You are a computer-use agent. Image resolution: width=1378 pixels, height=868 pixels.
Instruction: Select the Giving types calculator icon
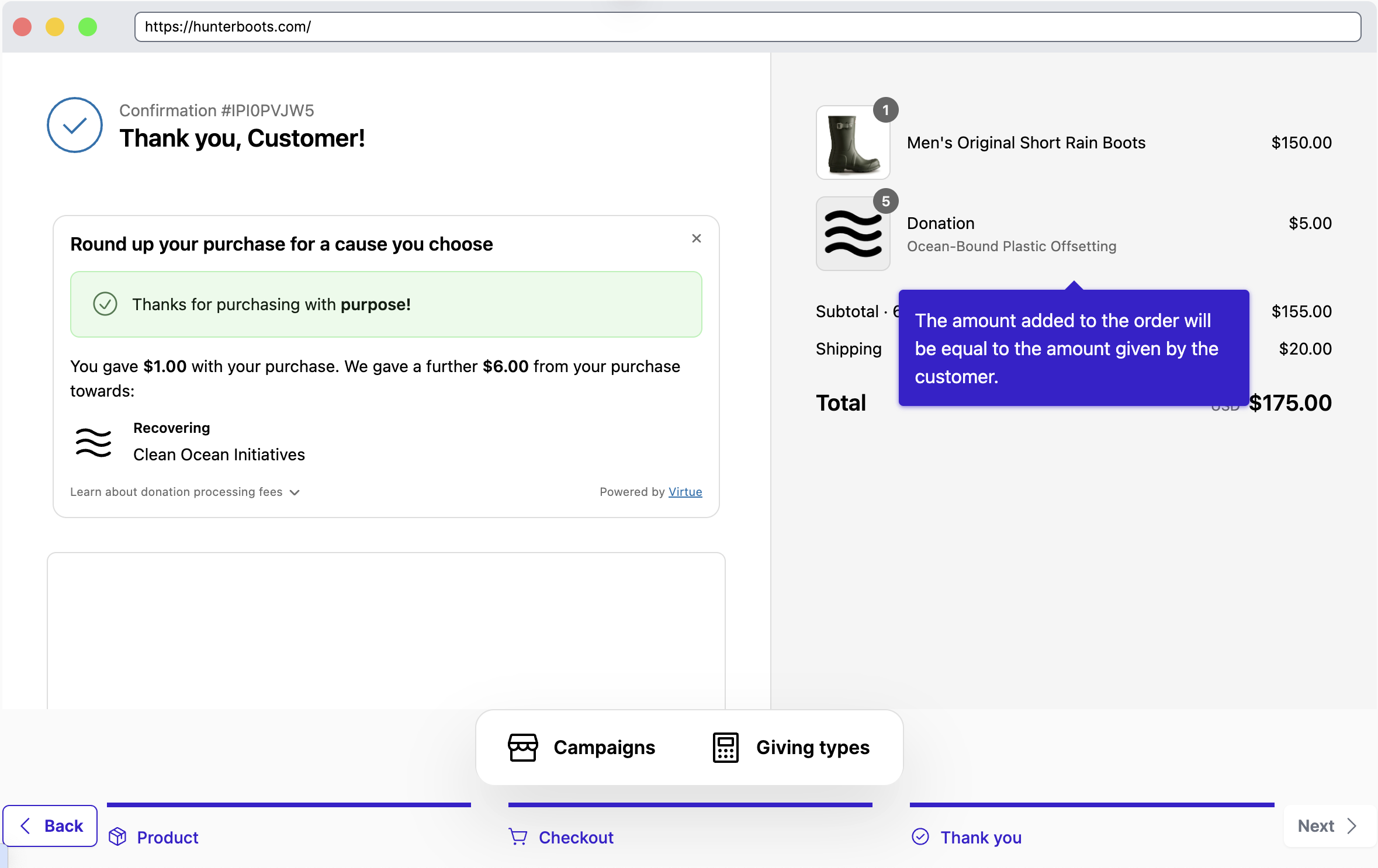pyautogui.click(x=725, y=747)
